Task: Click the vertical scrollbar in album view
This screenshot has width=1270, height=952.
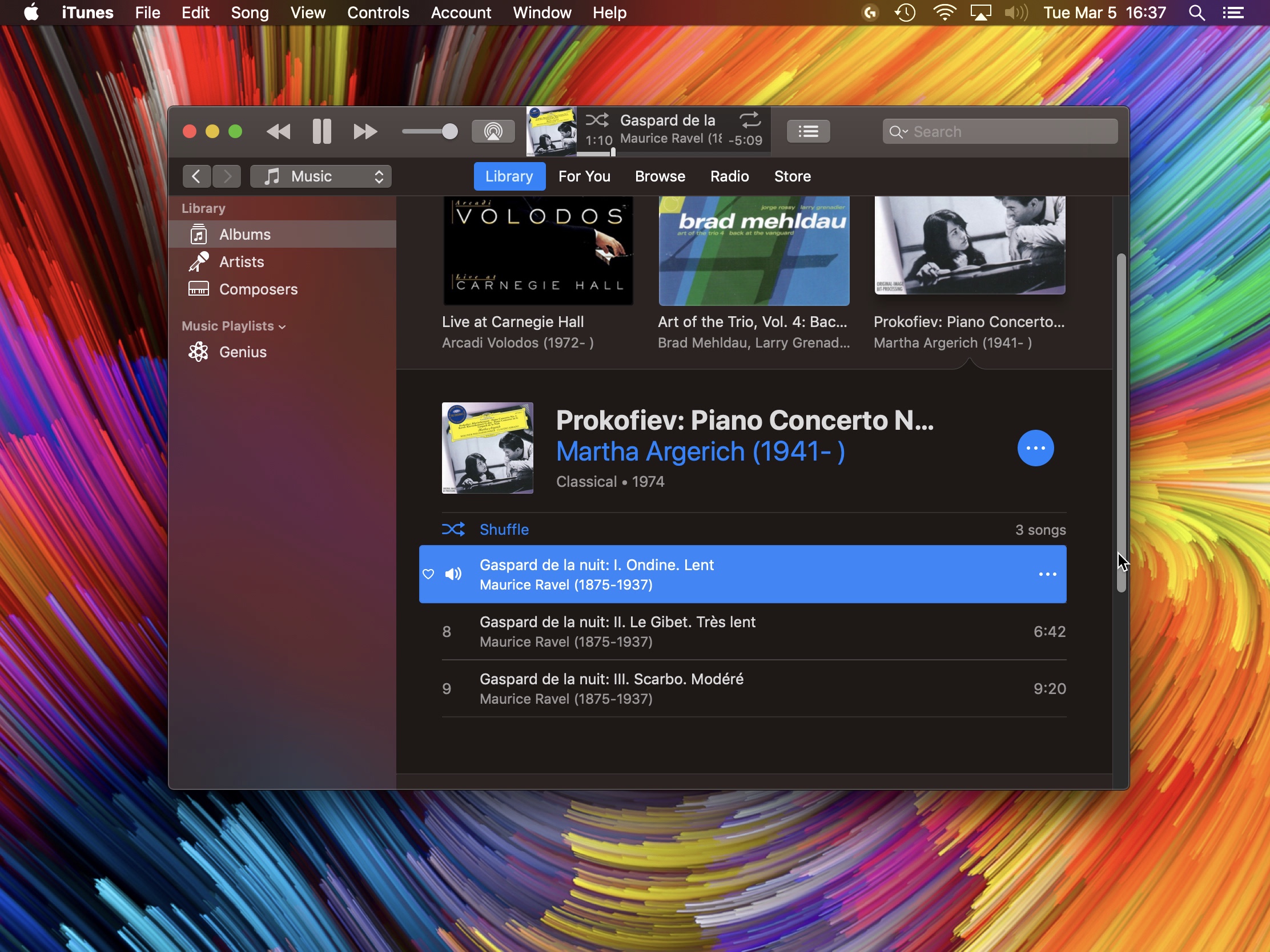Action: pyautogui.click(x=1121, y=423)
